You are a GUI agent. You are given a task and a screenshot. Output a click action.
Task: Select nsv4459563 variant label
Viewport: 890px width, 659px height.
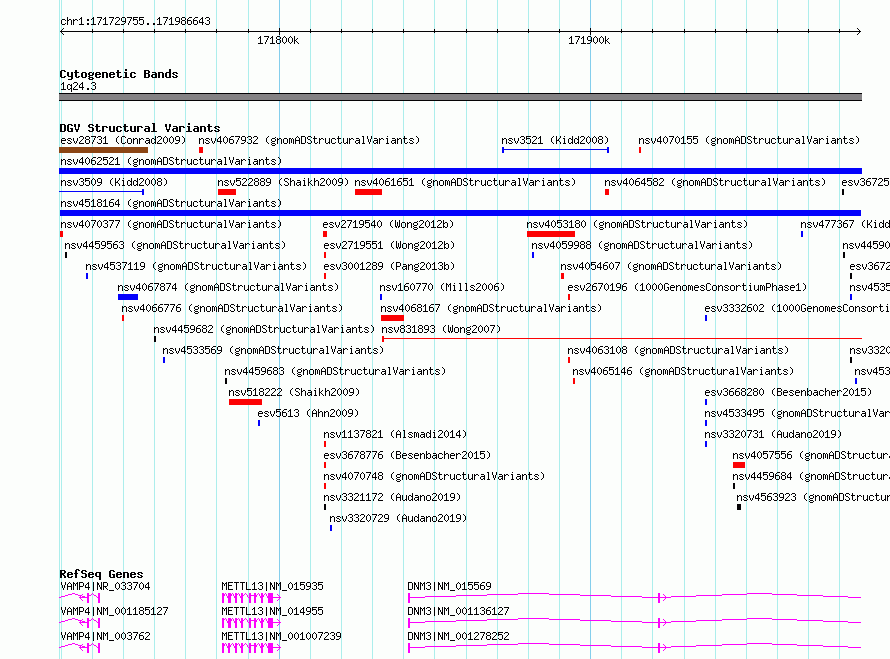tap(175, 245)
